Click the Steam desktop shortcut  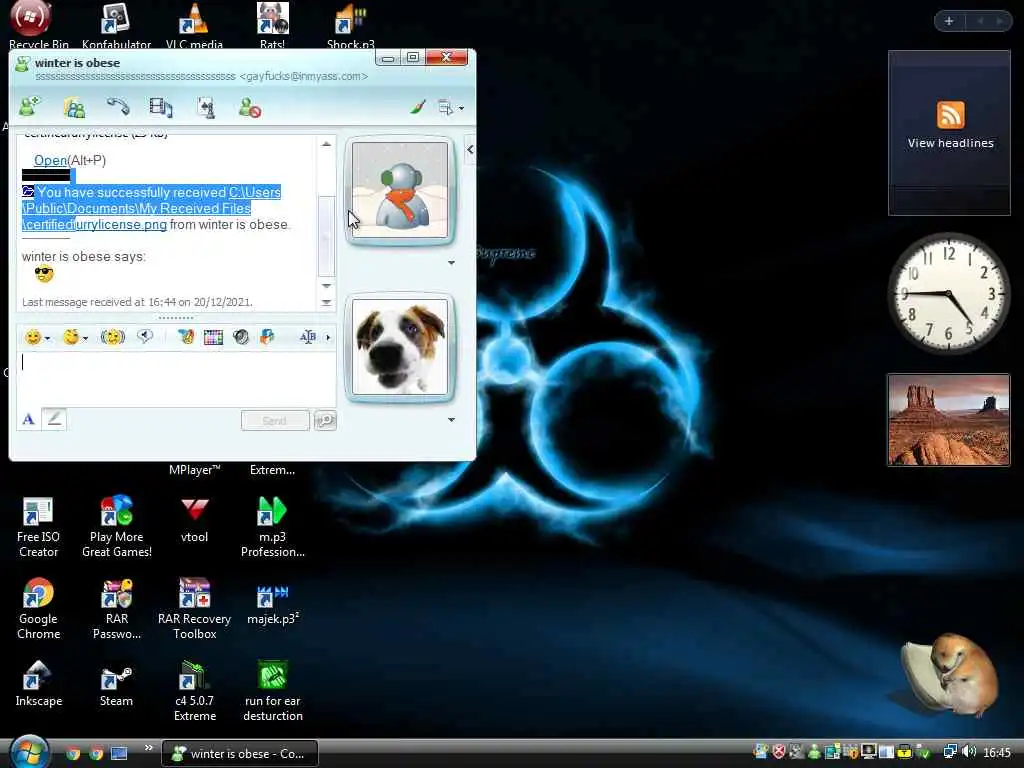point(116,686)
